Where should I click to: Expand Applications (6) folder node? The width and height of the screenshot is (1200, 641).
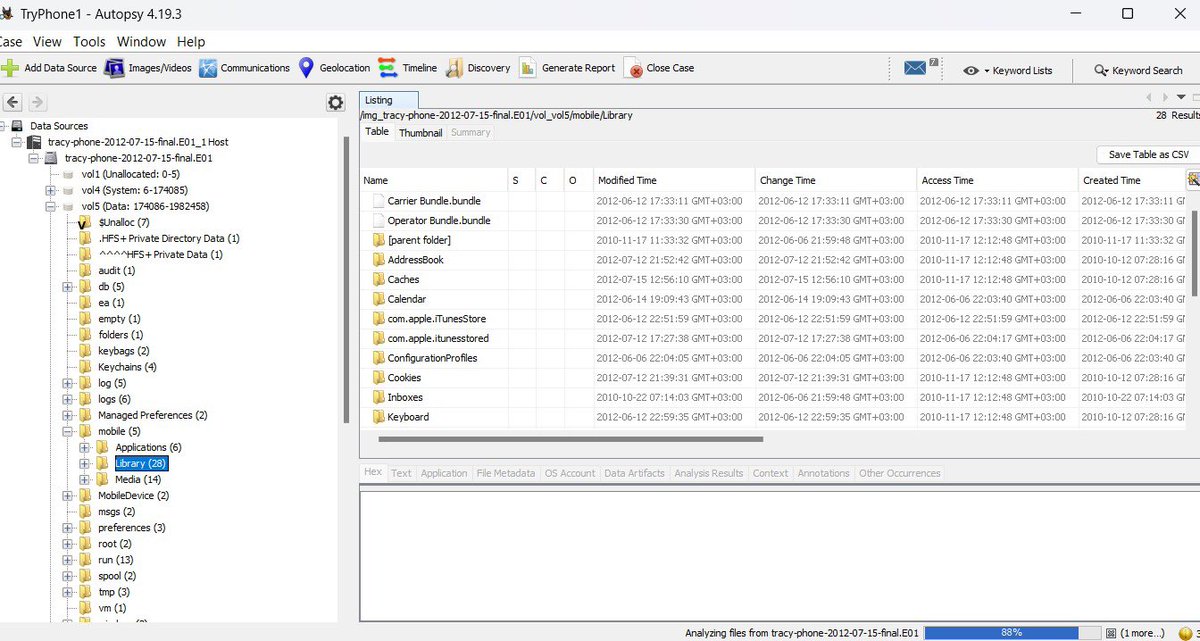coord(84,447)
